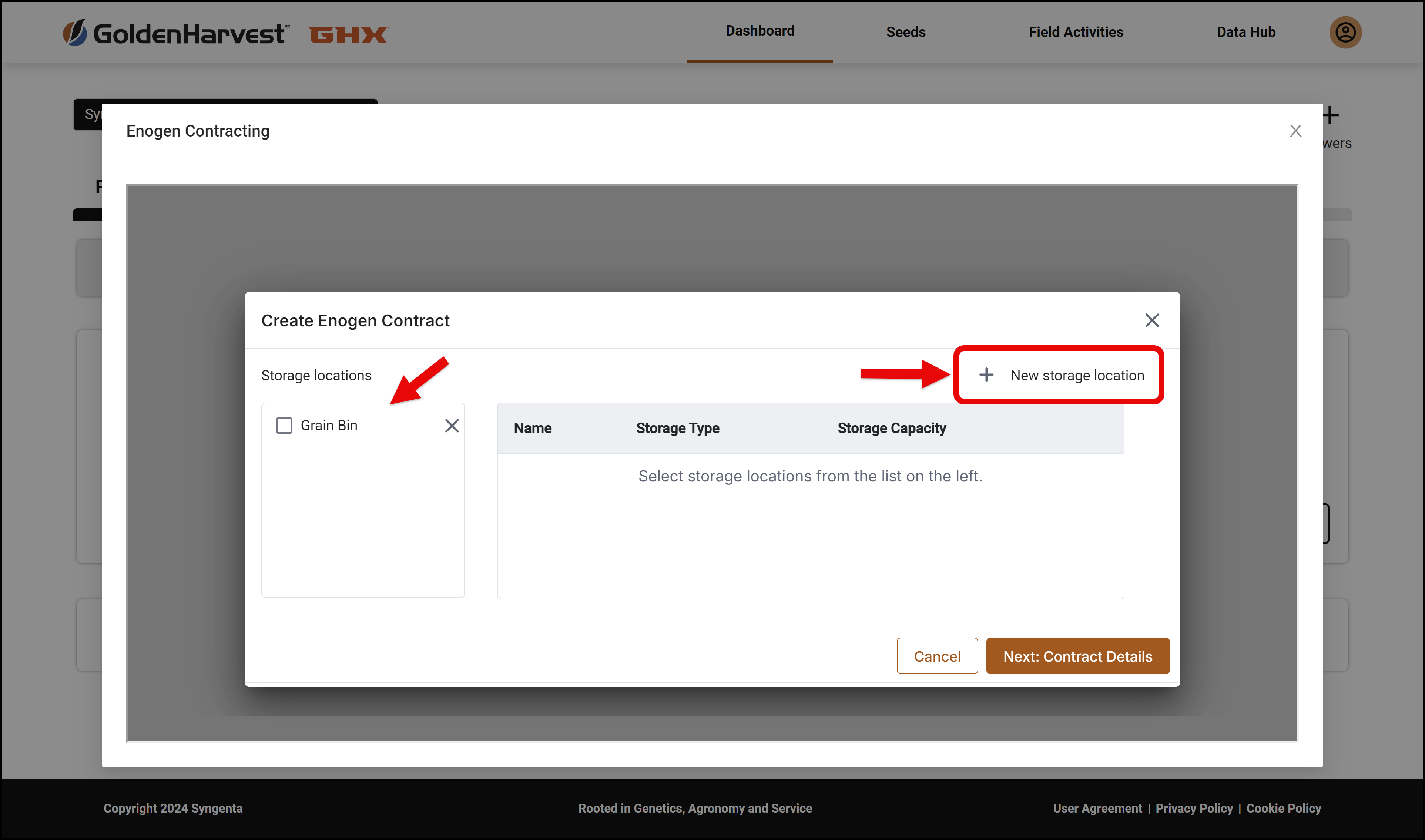
Task: Close the Create Enogen Contract dialog
Action: click(x=1151, y=320)
